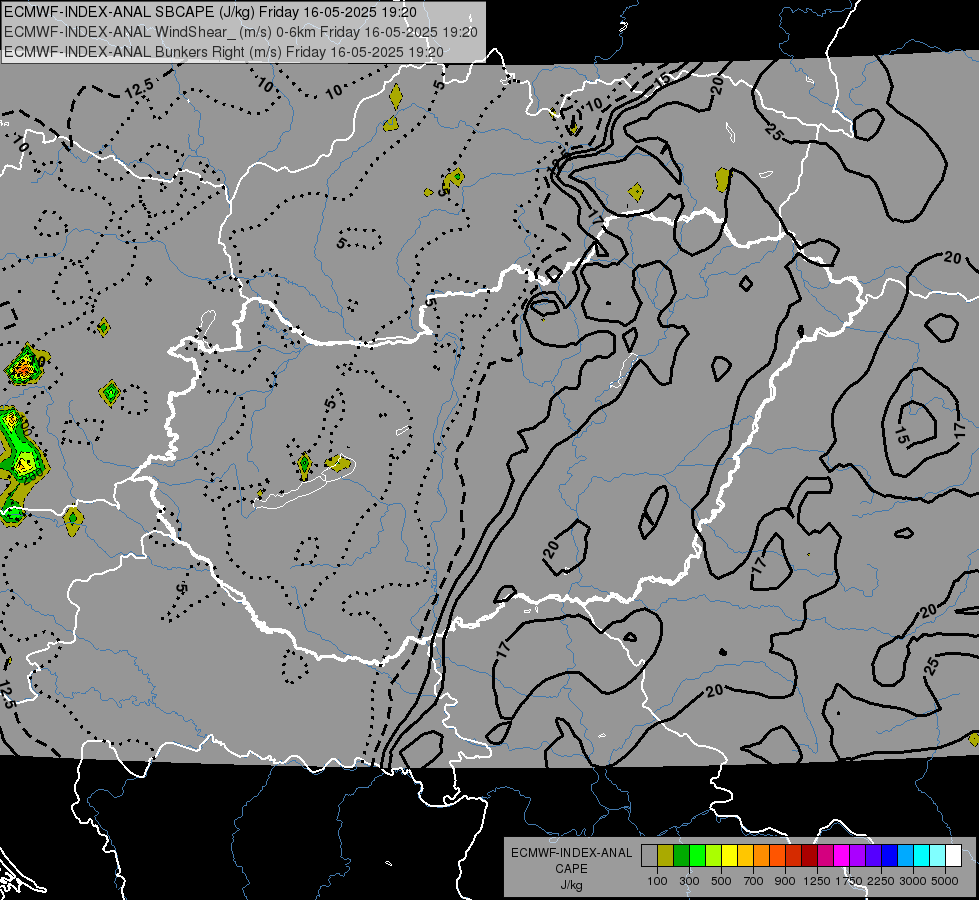This screenshot has height=900, width=979.
Task: Select the purple swatch after 1750
Action: tap(857, 856)
